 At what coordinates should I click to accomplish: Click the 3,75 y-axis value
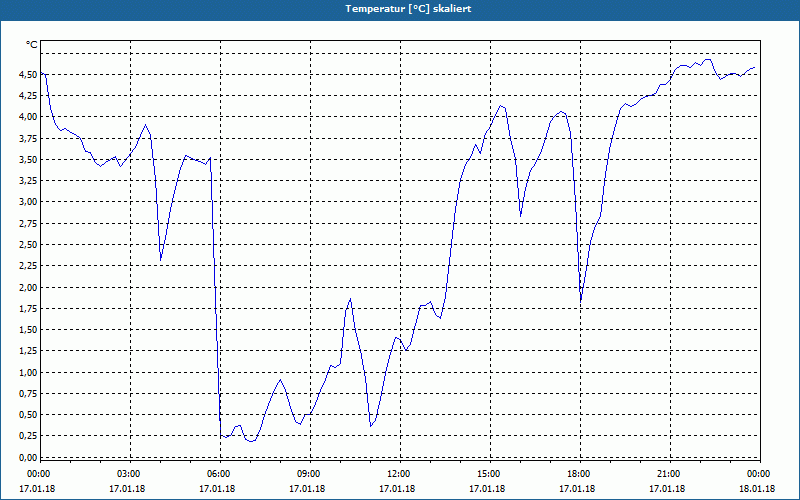click(x=29, y=138)
